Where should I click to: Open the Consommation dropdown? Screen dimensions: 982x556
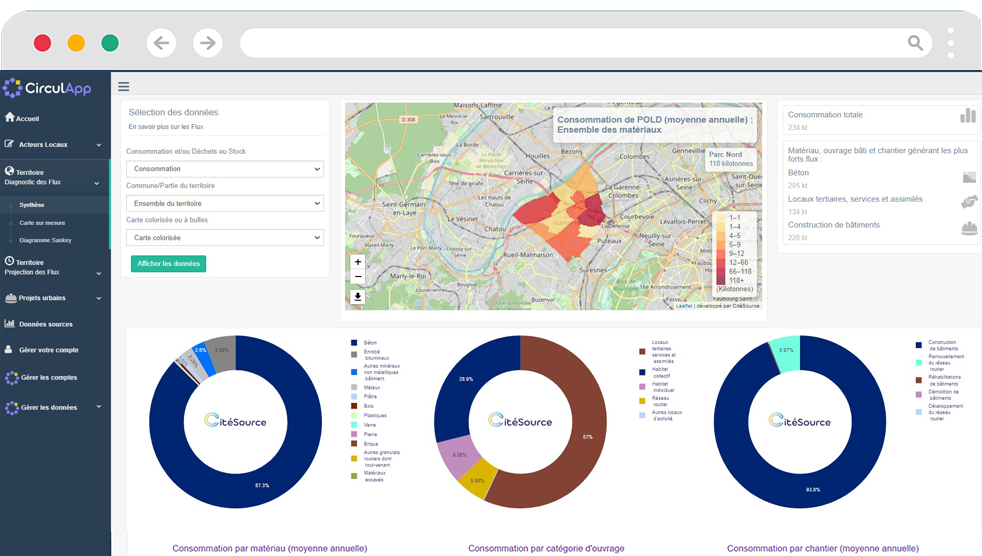(x=225, y=169)
